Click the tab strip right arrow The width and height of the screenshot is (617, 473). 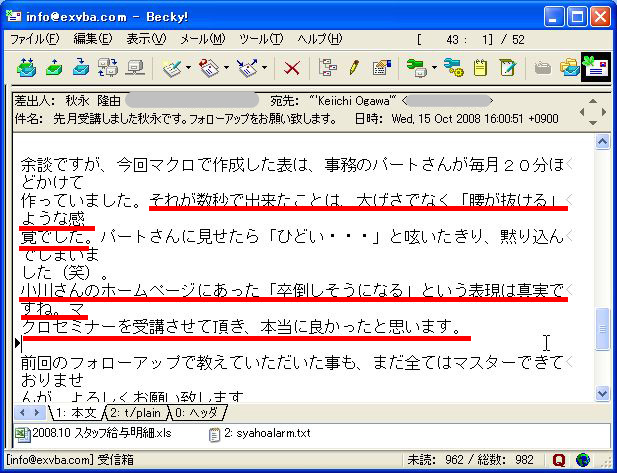coord(37,412)
